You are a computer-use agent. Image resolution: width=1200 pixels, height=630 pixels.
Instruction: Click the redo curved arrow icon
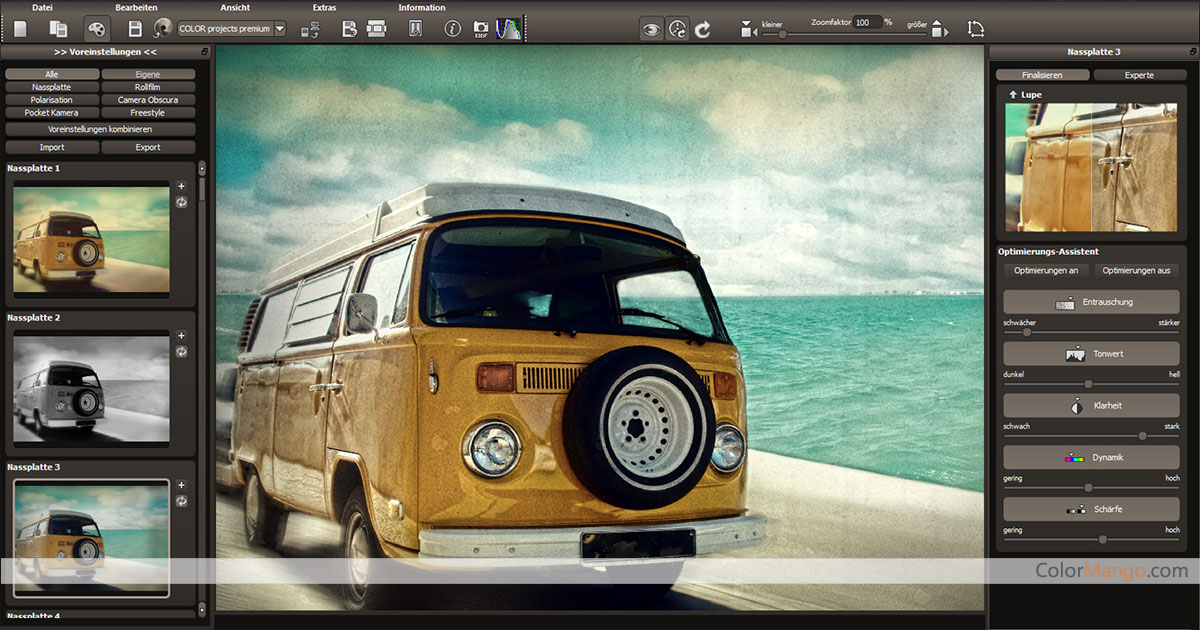pyautogui.click(x=703, y=29)
